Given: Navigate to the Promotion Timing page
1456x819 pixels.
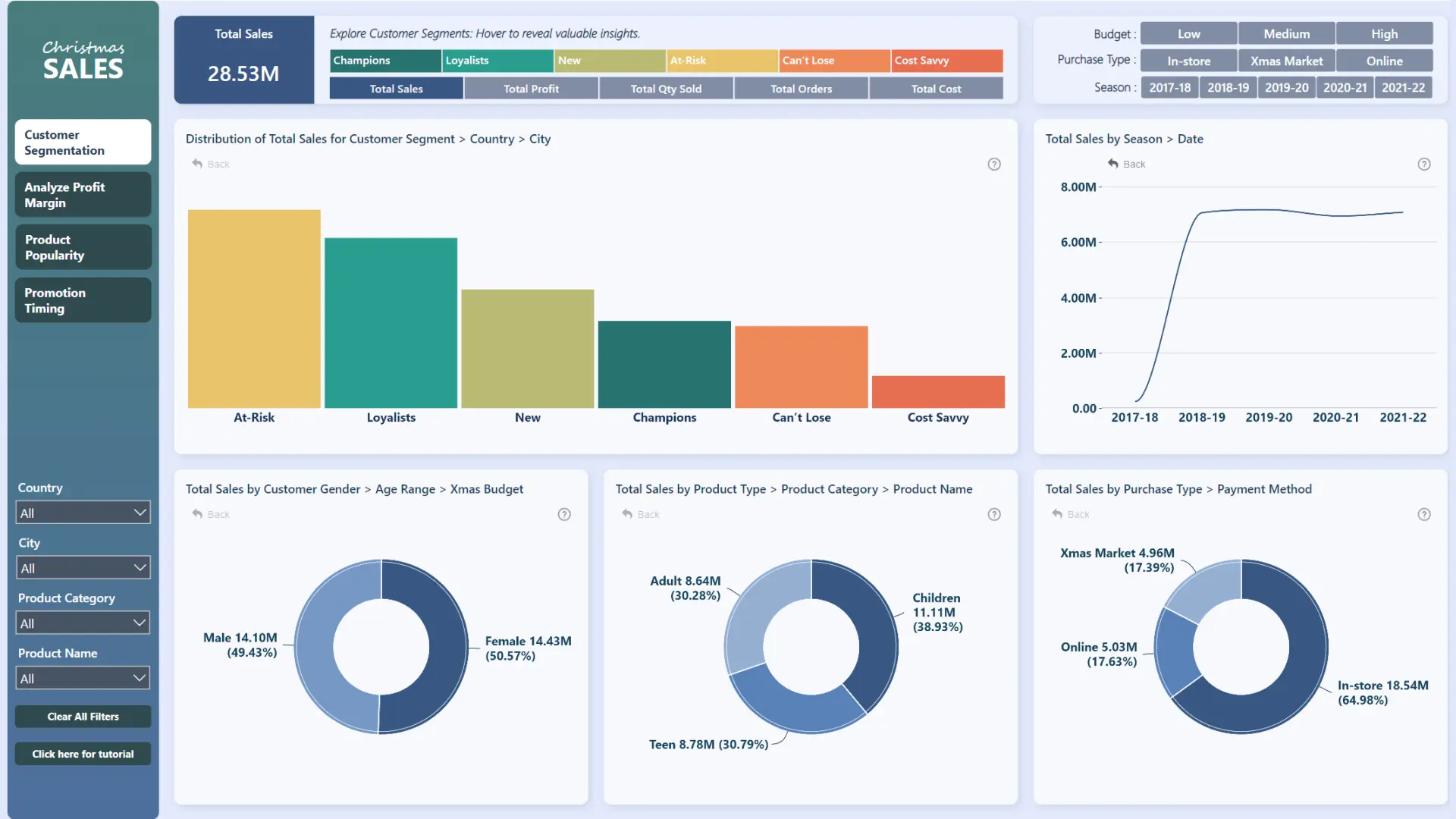Looking at the screenshot, I should [x=83, y=300].
